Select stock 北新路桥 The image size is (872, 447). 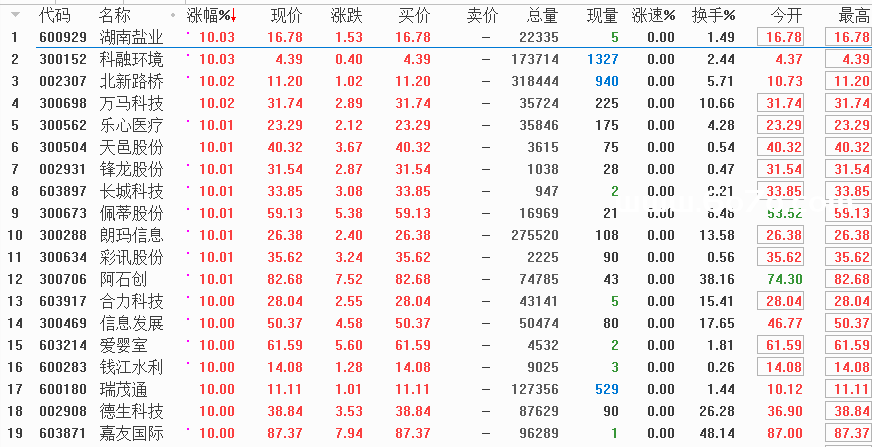point(131,81)
